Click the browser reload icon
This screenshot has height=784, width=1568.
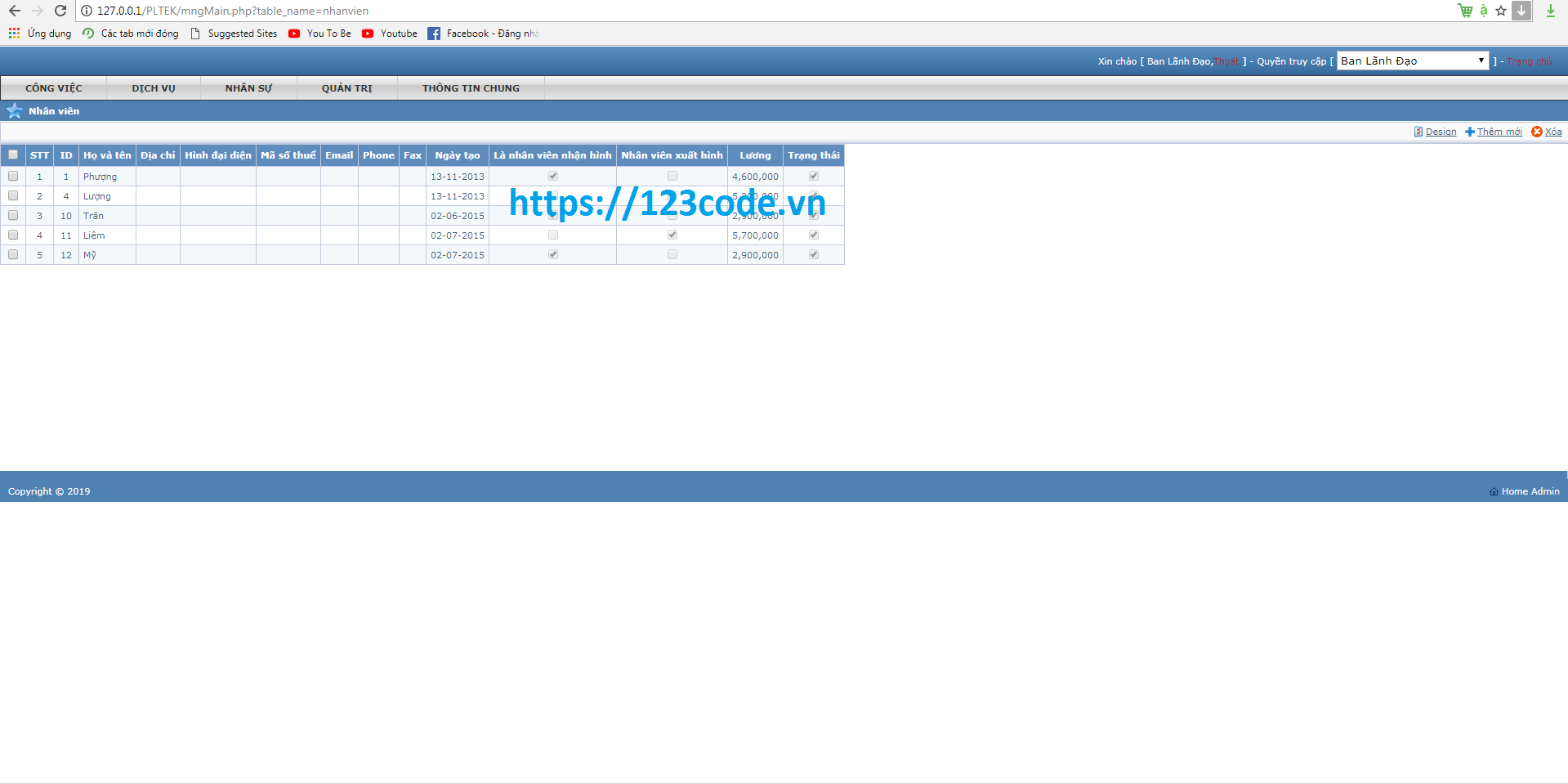click(x=60, y=11)
